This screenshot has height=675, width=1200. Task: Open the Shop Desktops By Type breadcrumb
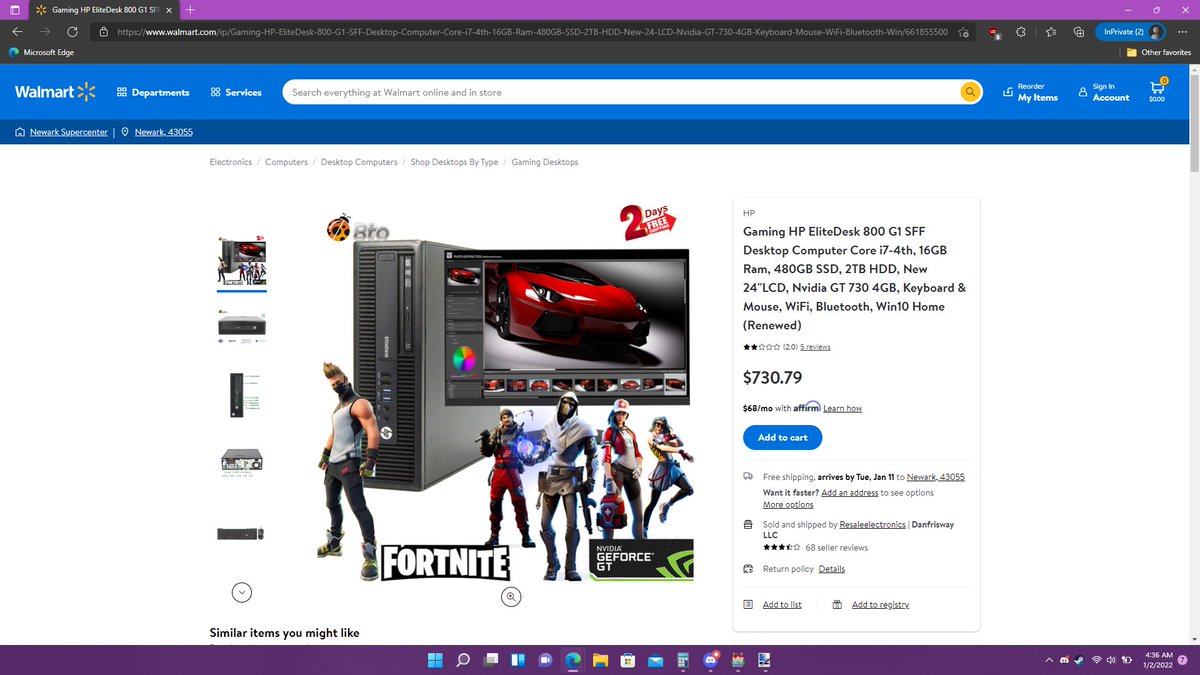pyautogui.click(x=454, y=162)
